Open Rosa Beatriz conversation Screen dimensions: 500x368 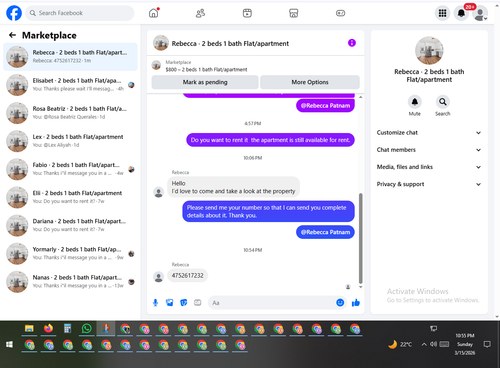point(70,113)
